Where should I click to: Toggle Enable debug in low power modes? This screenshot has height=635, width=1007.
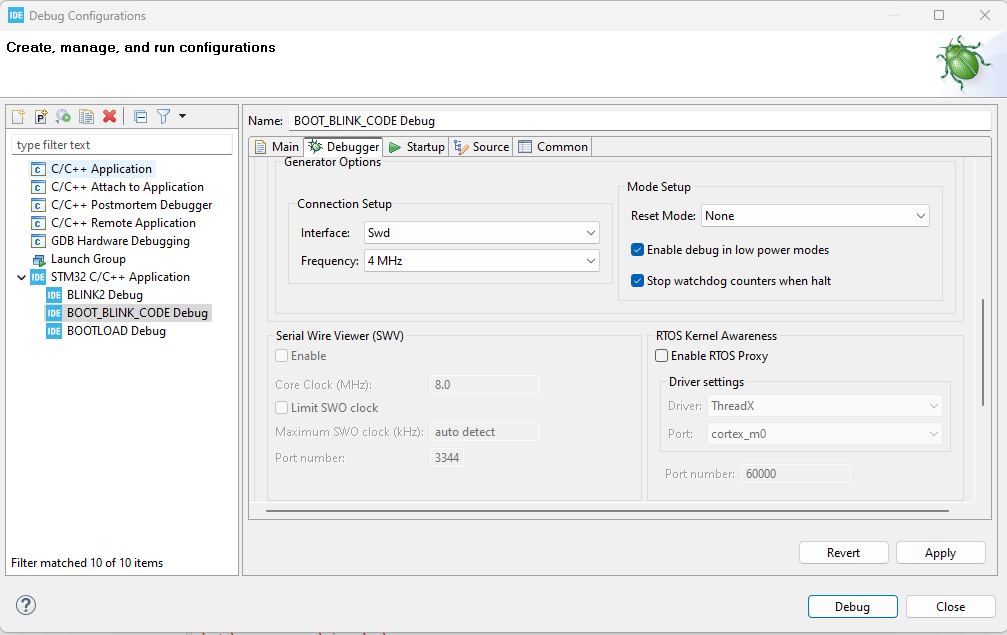(638, 250)
